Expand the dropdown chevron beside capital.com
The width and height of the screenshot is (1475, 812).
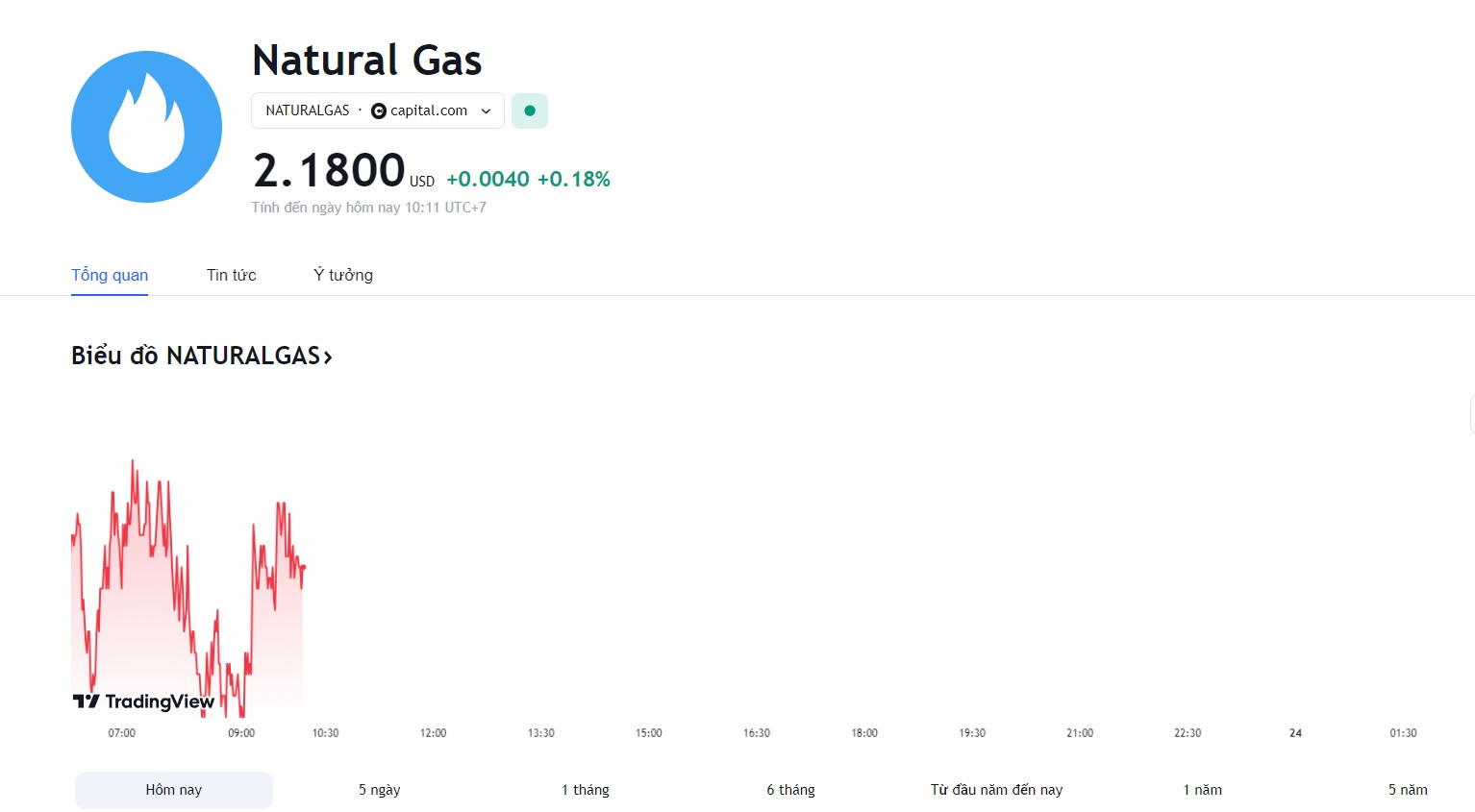[486, 111]
